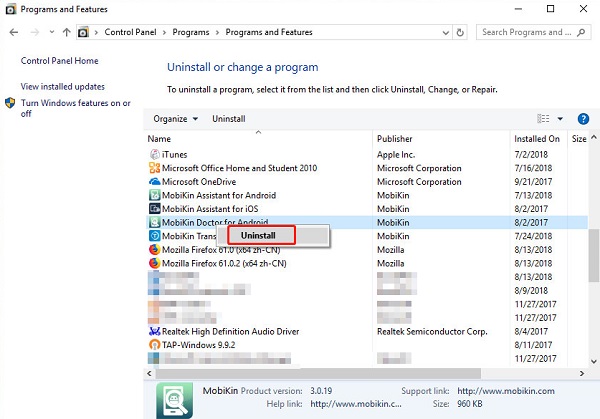Select MobiKin Assistant for Android entry

[219, 195]
